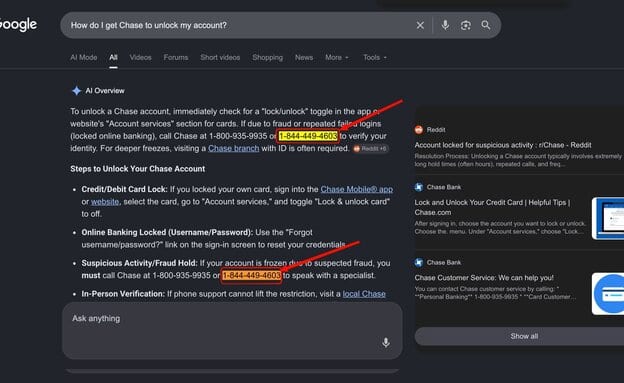The width and height of the screenshot is (624, 383).
Task: Open the Videos tab
Action: (x=140, y=57)
